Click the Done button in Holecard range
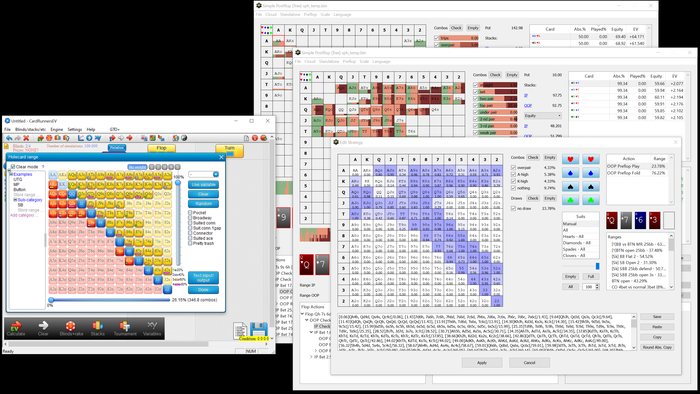This screenshot has width=700, height=394. point(203,290)
